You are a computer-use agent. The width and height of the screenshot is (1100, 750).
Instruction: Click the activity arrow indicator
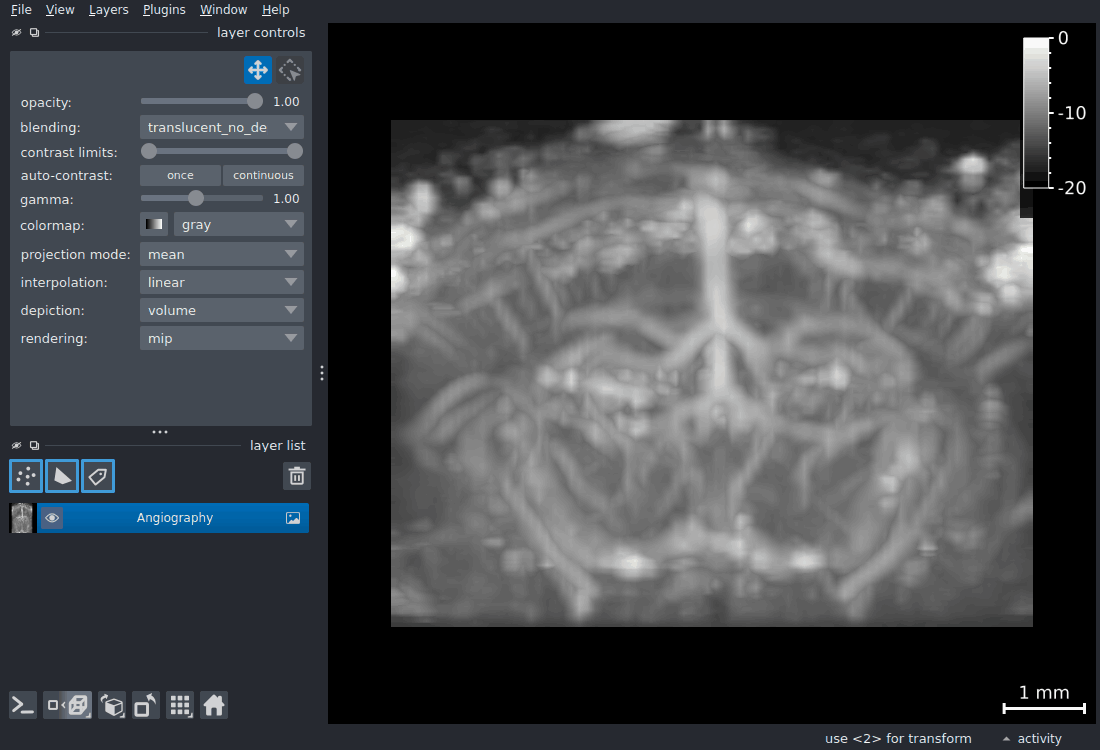[x=1006, y=739]
